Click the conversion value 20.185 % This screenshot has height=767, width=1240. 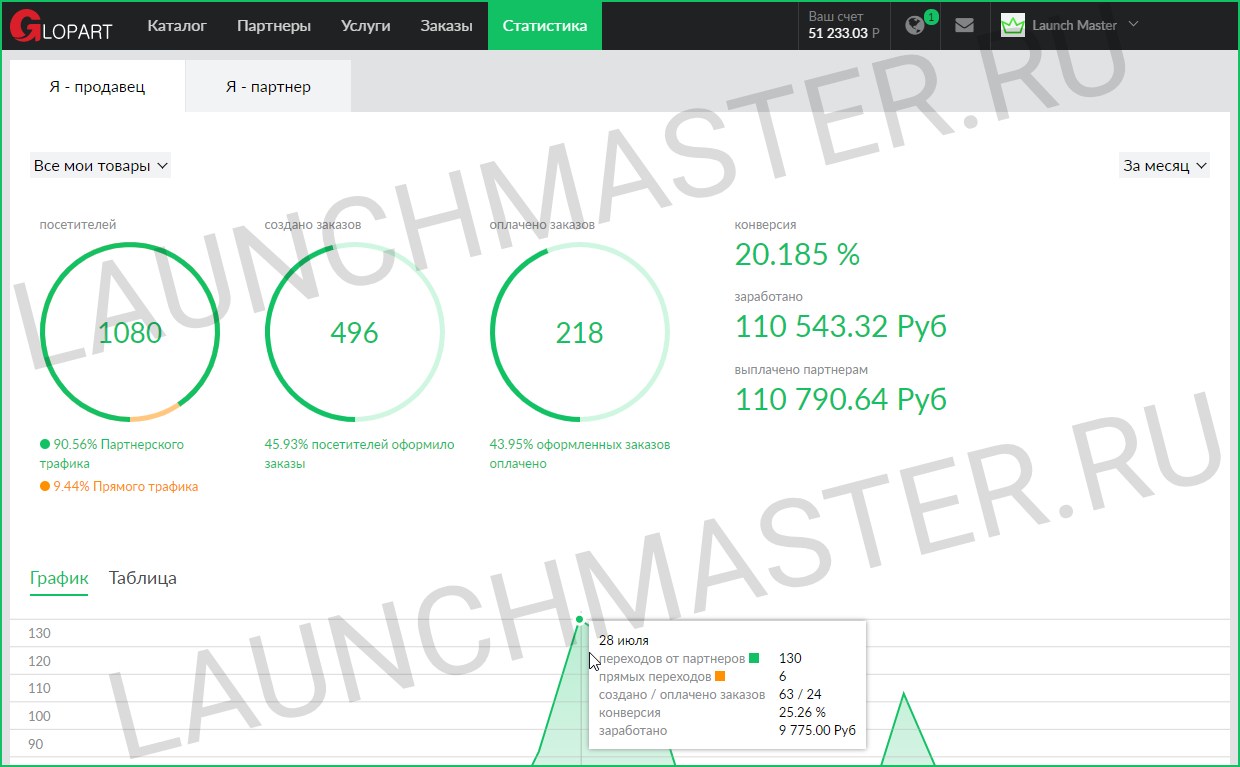point(797,255)
